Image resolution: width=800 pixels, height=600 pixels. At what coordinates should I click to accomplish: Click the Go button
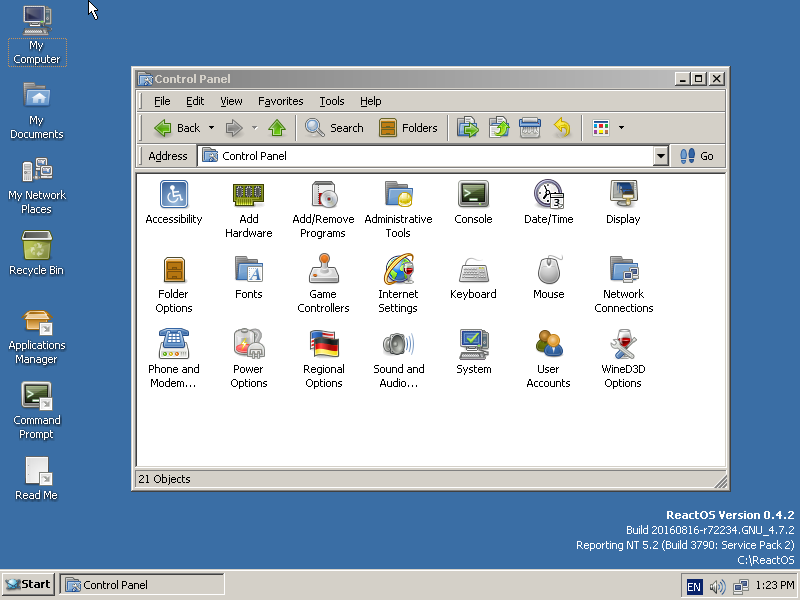click(x=696, y=156)
